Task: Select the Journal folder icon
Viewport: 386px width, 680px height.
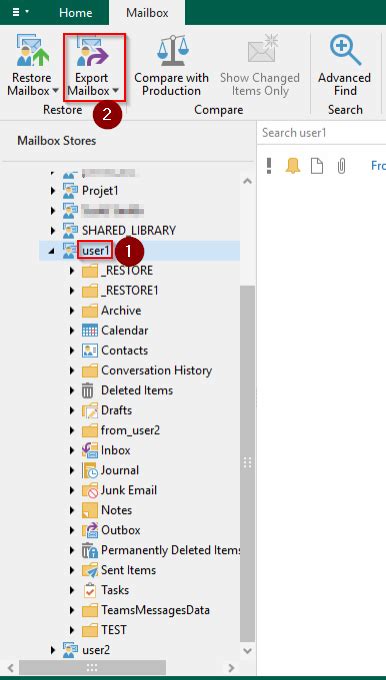Action: (x=90, y=471)
